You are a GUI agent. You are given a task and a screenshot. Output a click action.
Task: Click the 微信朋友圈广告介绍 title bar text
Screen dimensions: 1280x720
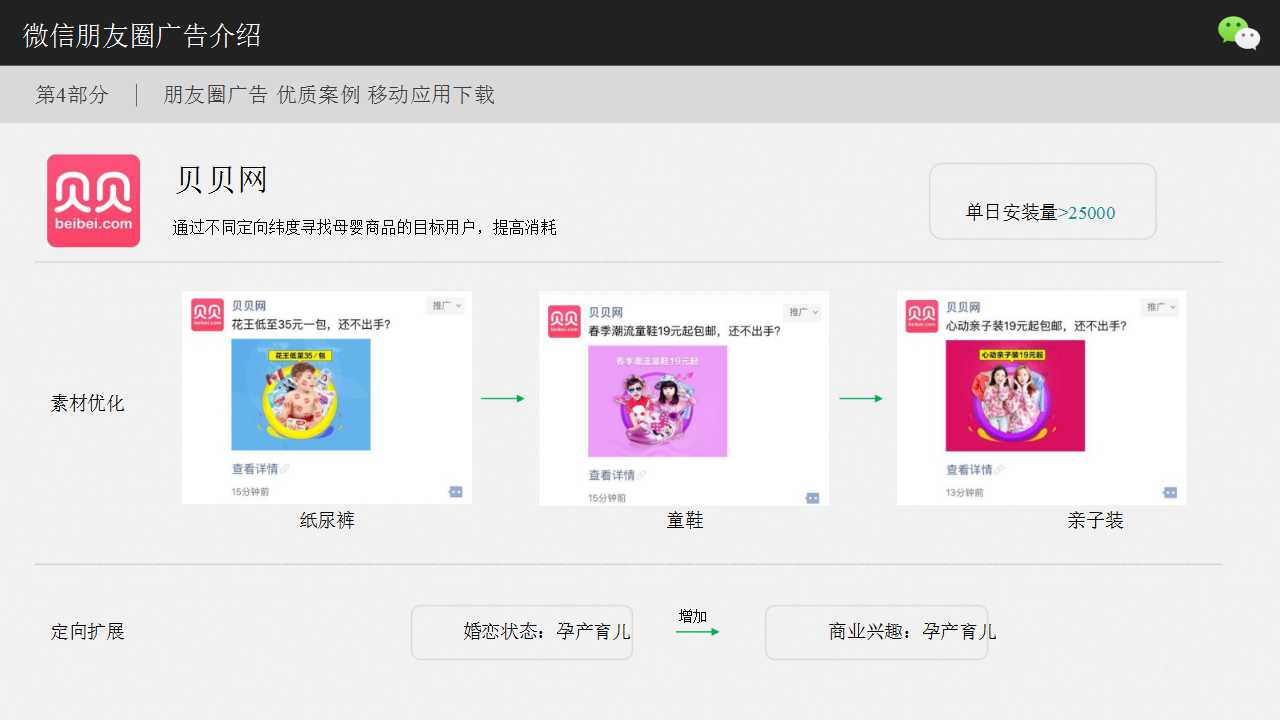pyautogui.click(x=140, y=33)
